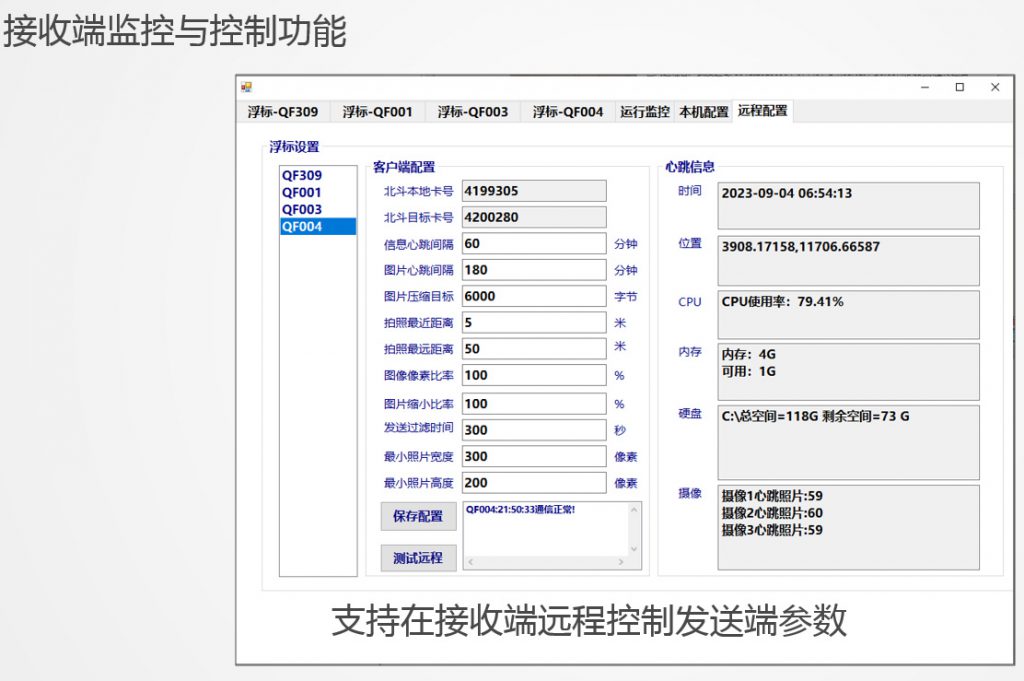Click the 信息心跳间隔 input field
This screenshot has width=1024, height=681.
533,244
